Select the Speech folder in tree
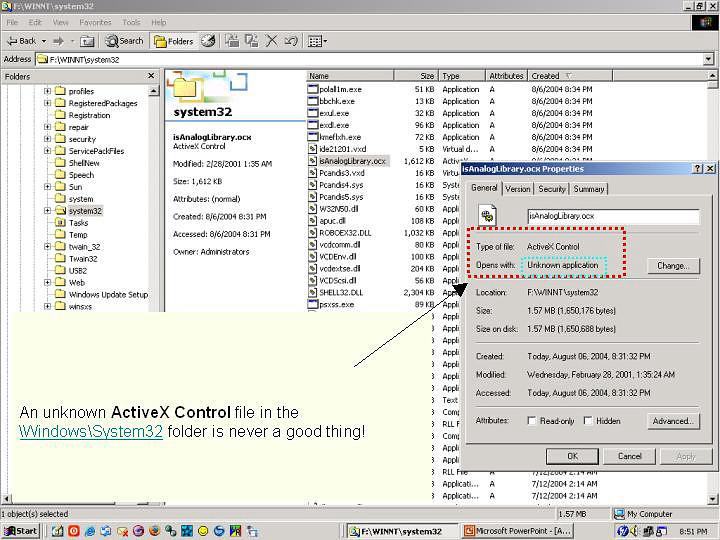 tap(81, 175)
